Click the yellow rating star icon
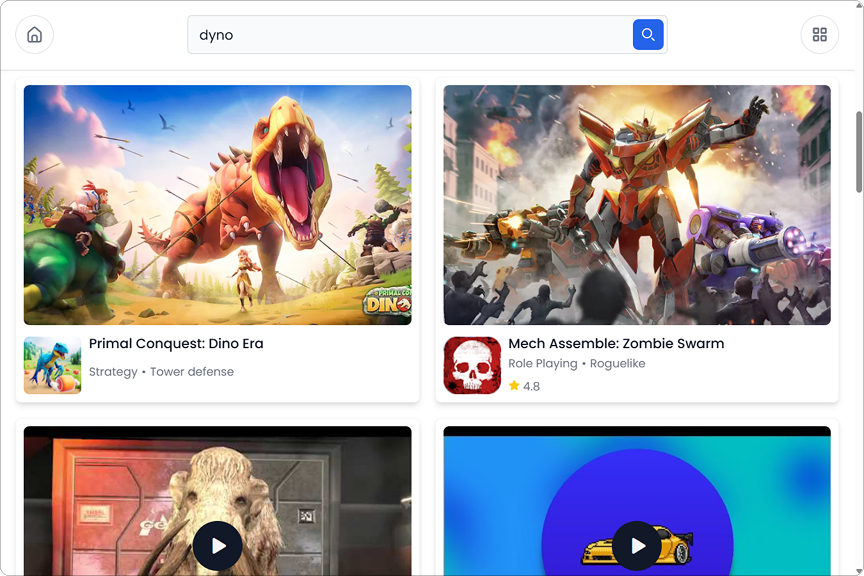The height and width of the screenshot is (576, 864). 514,385
